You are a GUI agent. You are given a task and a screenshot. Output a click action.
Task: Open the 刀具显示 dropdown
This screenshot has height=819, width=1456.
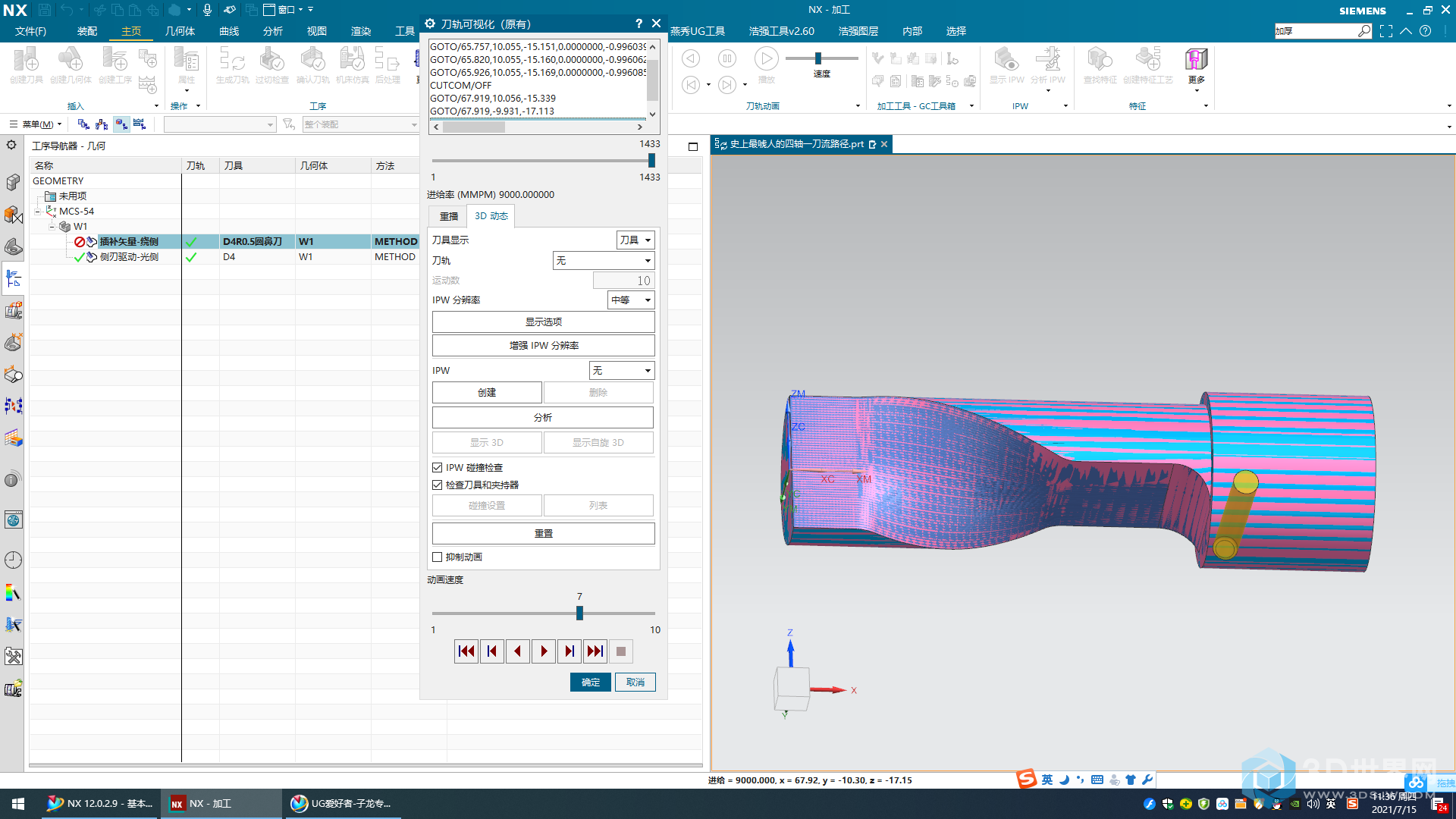point(635,240)
